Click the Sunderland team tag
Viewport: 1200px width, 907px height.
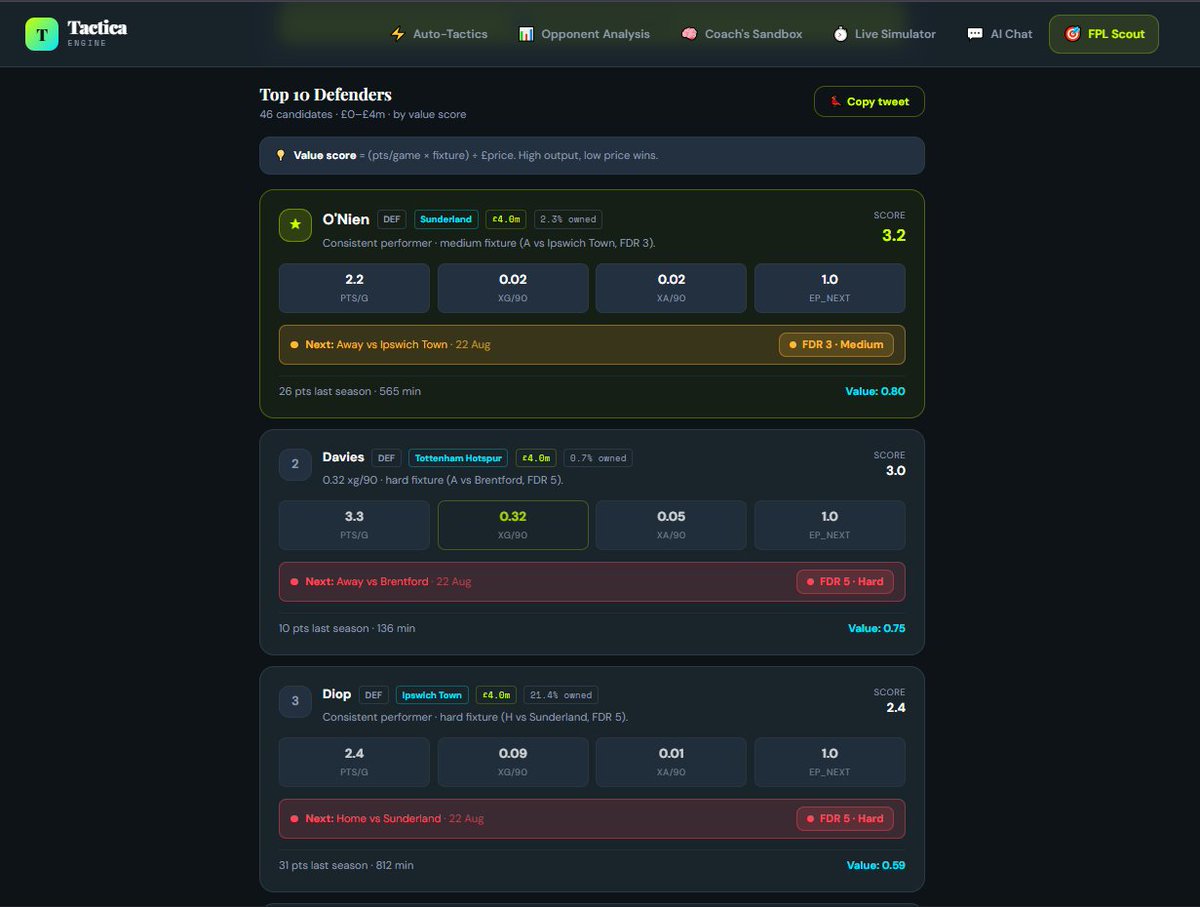pos(445,219)
